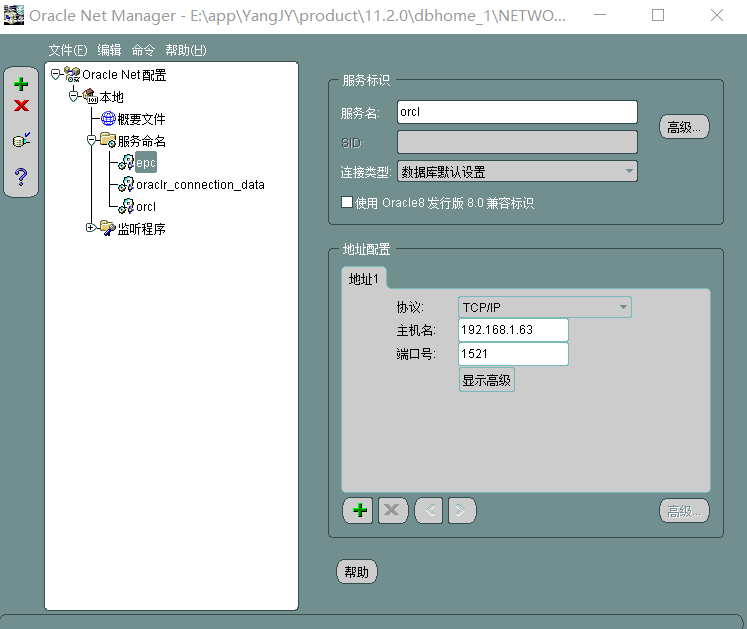Add a new address with green plus button
Image resolution: width=747 pixels, height=629 pixels.
[358, 511]
